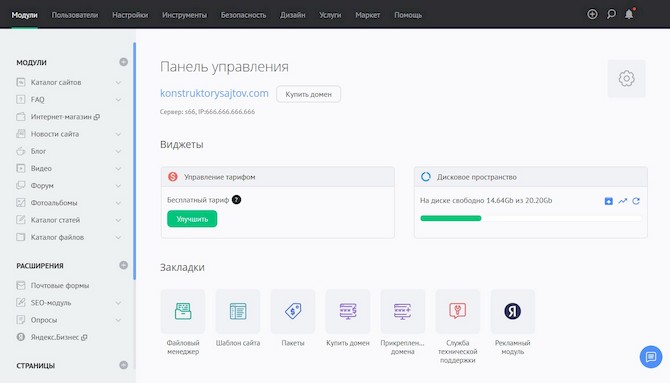Add a module with plus next to МОДУЛИ
The width and height of the screenshot is (670, 383).
(x=123, y=62)
